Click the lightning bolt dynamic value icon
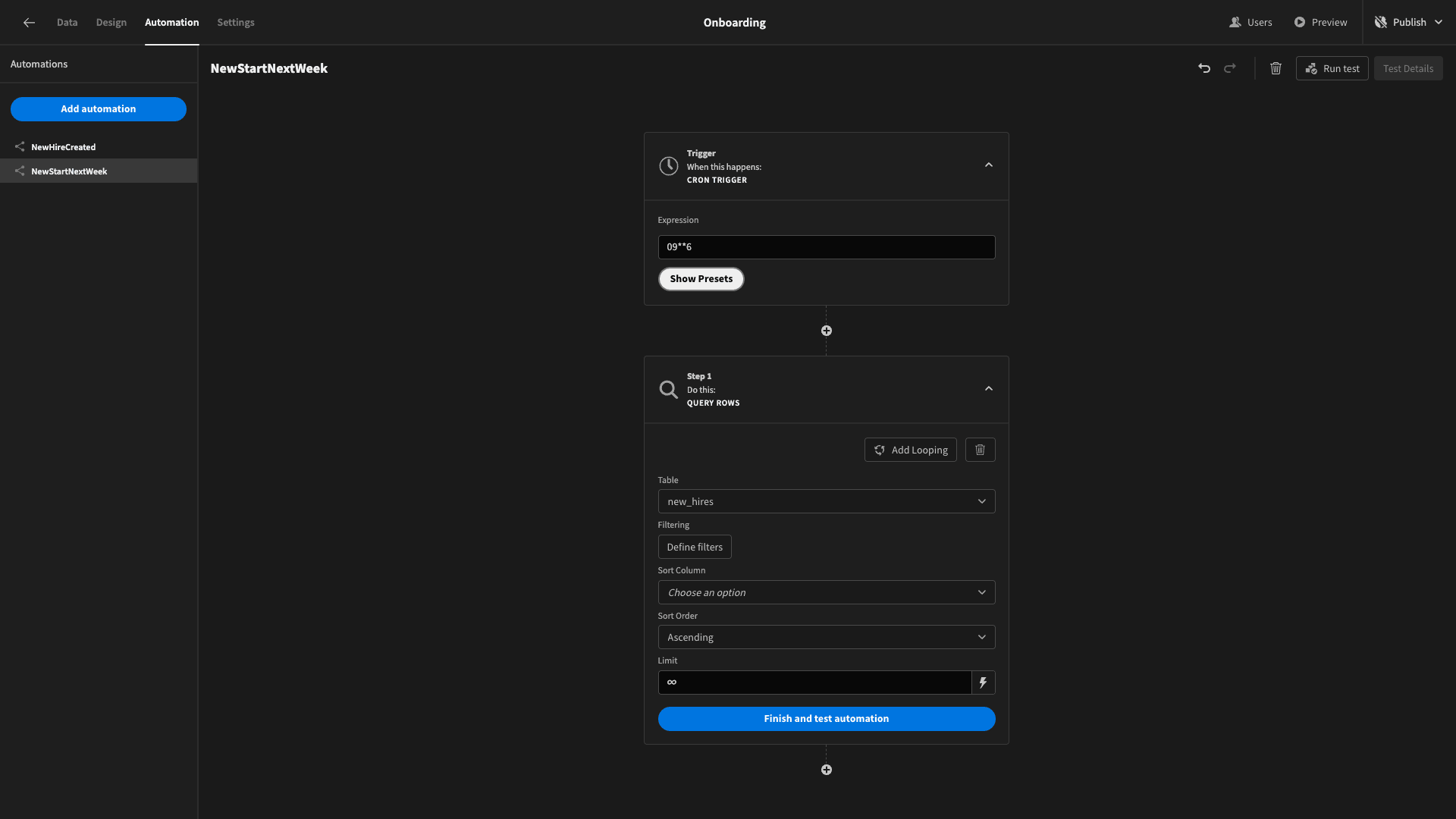 (x=983, y=682)
